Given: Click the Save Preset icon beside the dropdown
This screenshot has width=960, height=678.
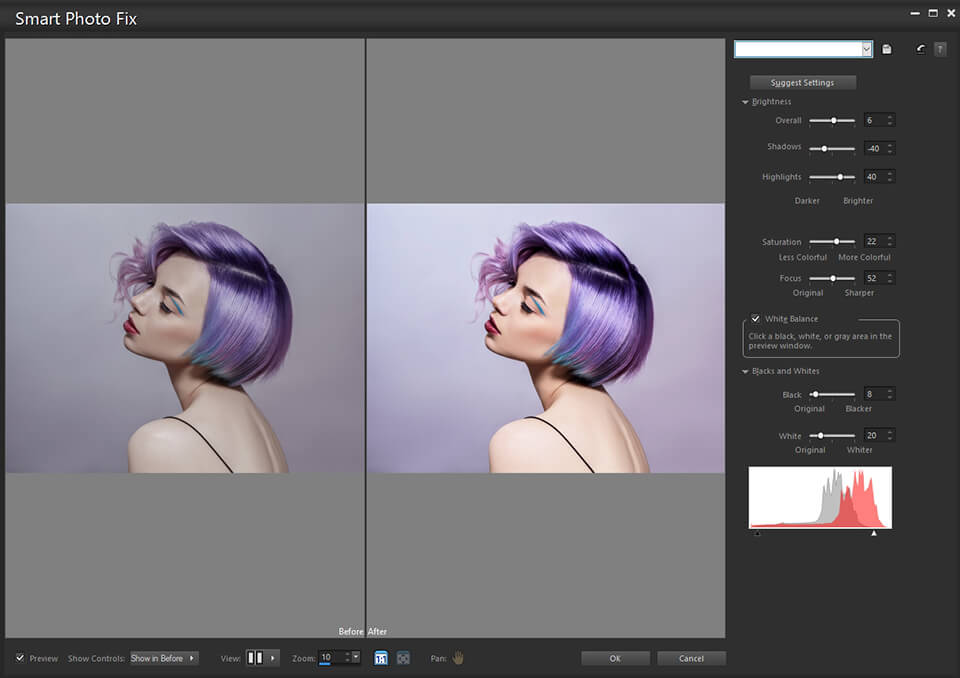Looking at the screenshot, I should 886,48.
